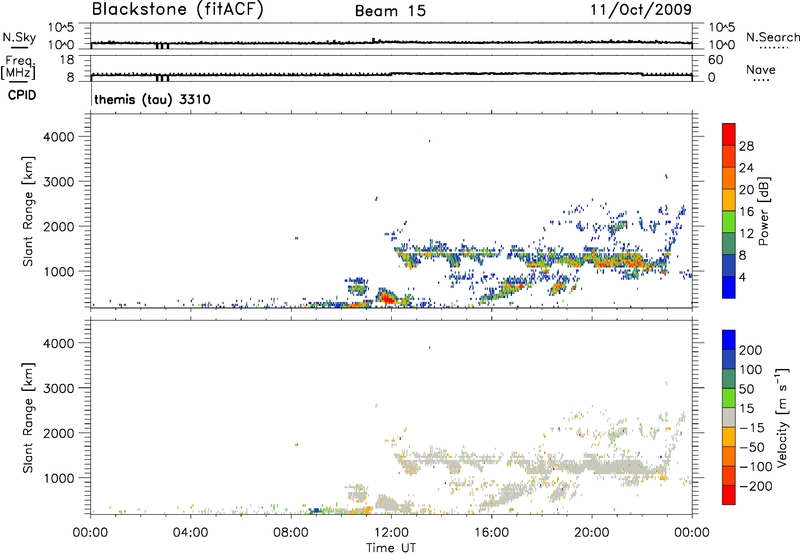Screen dimensions: 800x554
Task: Select the "-200" label on Velocity colorbar
Action: pyautogui.click(x=756, y=486)
